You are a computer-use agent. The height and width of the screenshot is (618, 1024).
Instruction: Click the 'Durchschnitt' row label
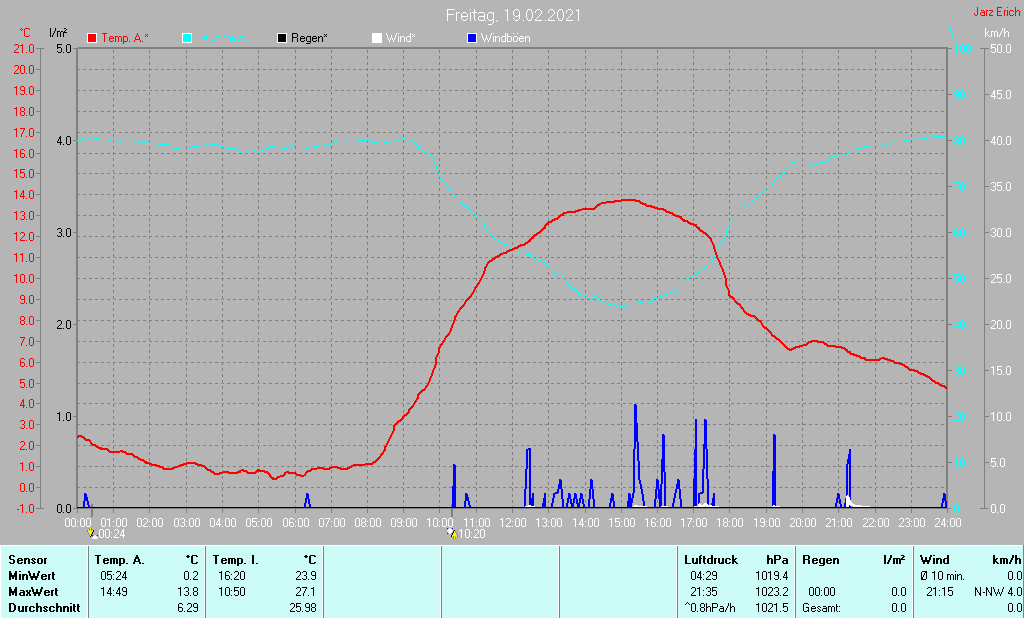(44, 608)
